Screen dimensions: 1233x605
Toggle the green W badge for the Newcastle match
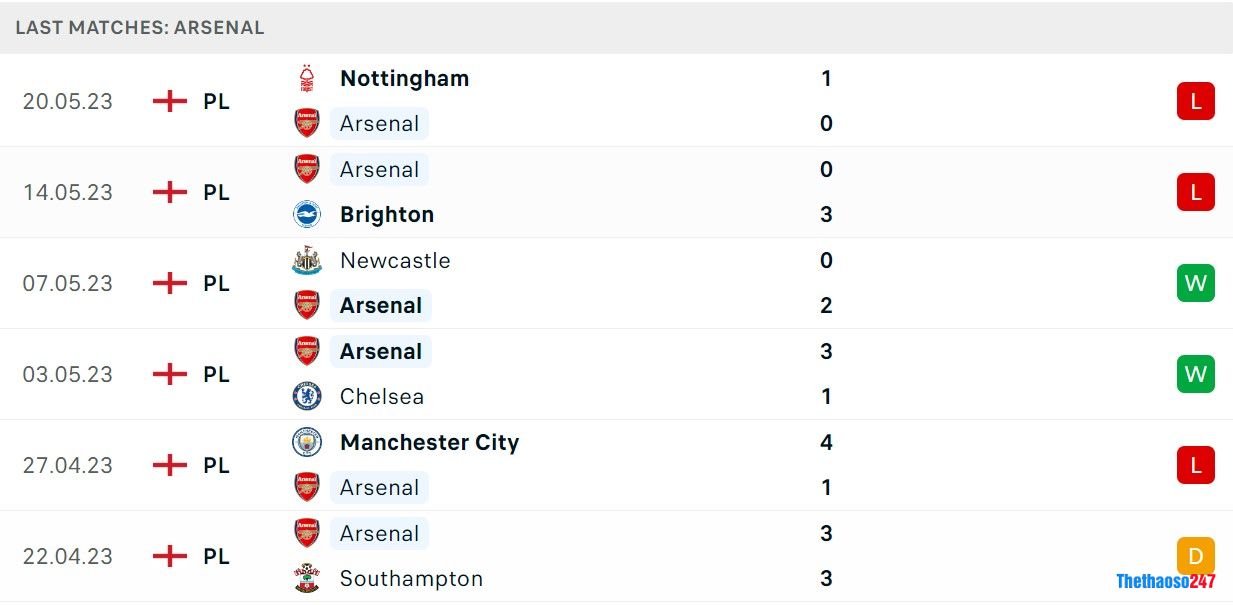pyautogui.click(x=1196, y=283)
